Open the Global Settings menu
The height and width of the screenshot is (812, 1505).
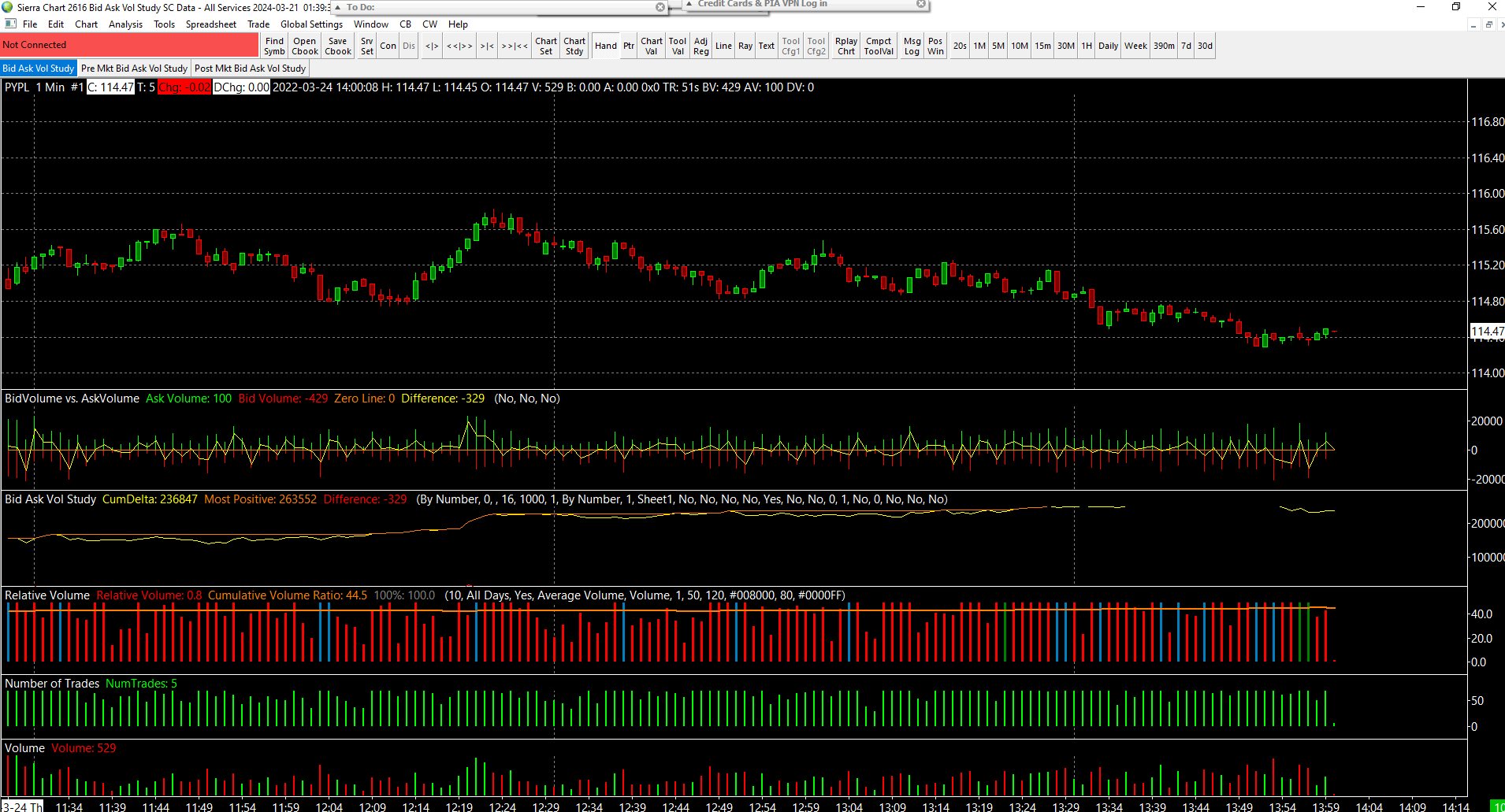point(312,24)
